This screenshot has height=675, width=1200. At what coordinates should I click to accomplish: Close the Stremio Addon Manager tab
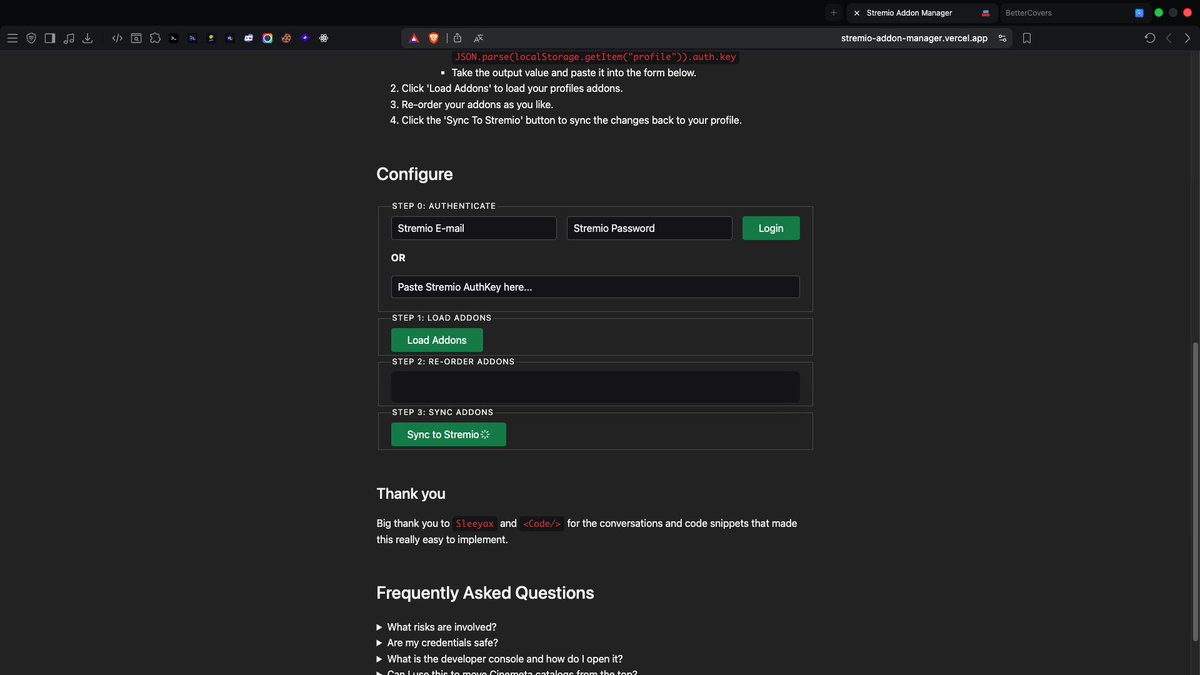[856, 13]
